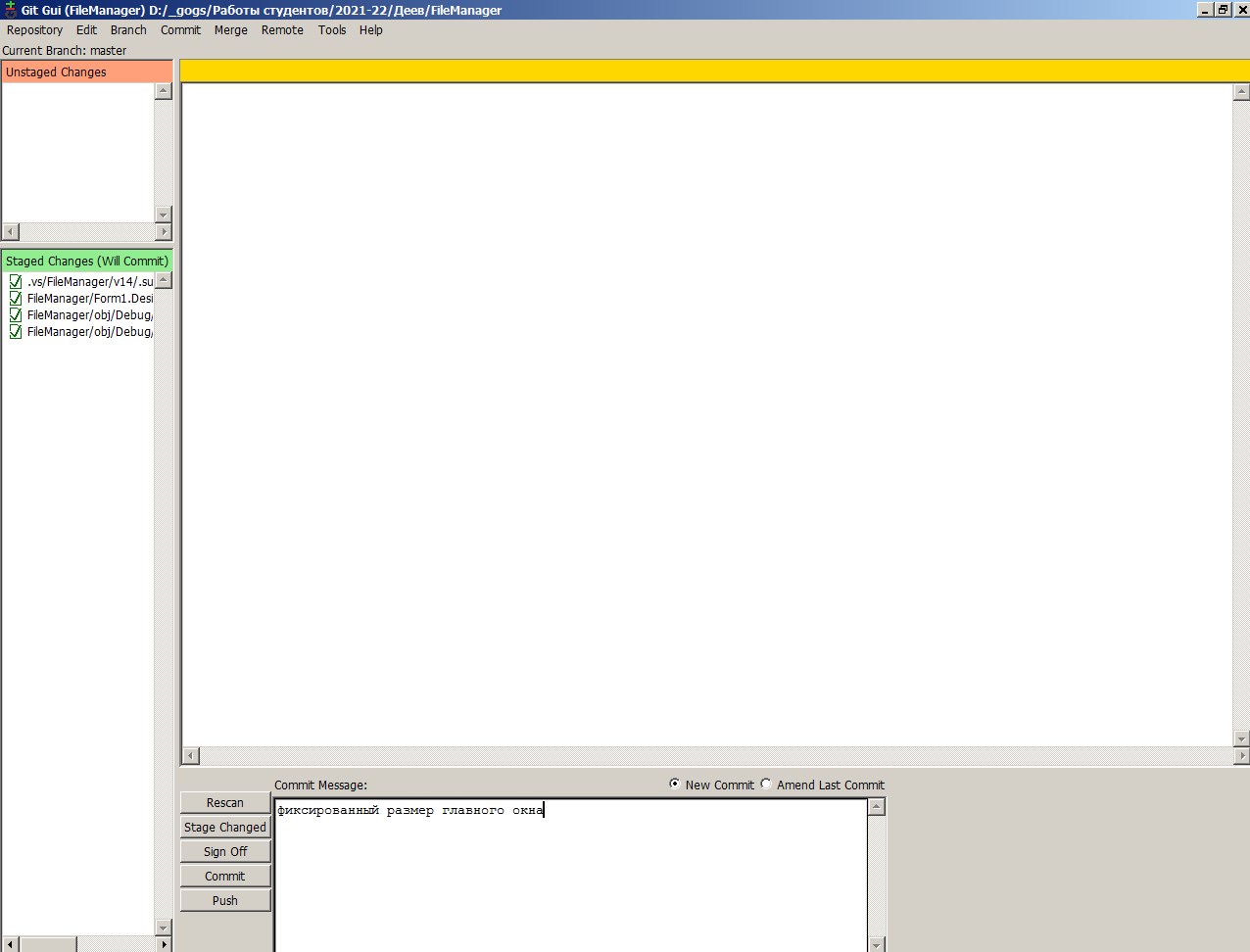This screenshot has height=952, width=1250.
Task: Open the Repository menu
Action: coord(34,30)
